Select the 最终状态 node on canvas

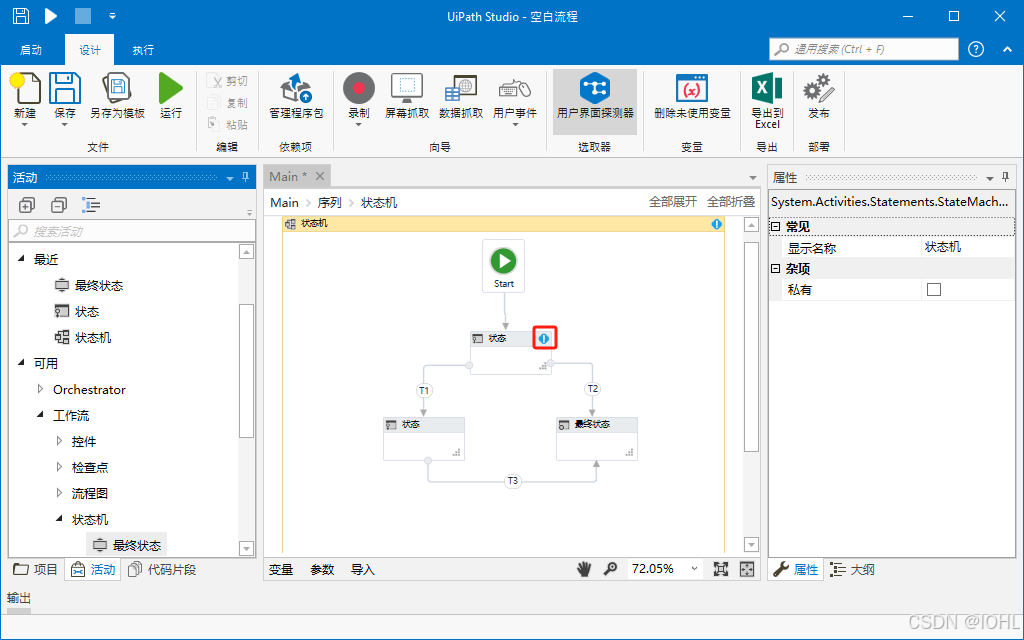[x=597, y=439]
